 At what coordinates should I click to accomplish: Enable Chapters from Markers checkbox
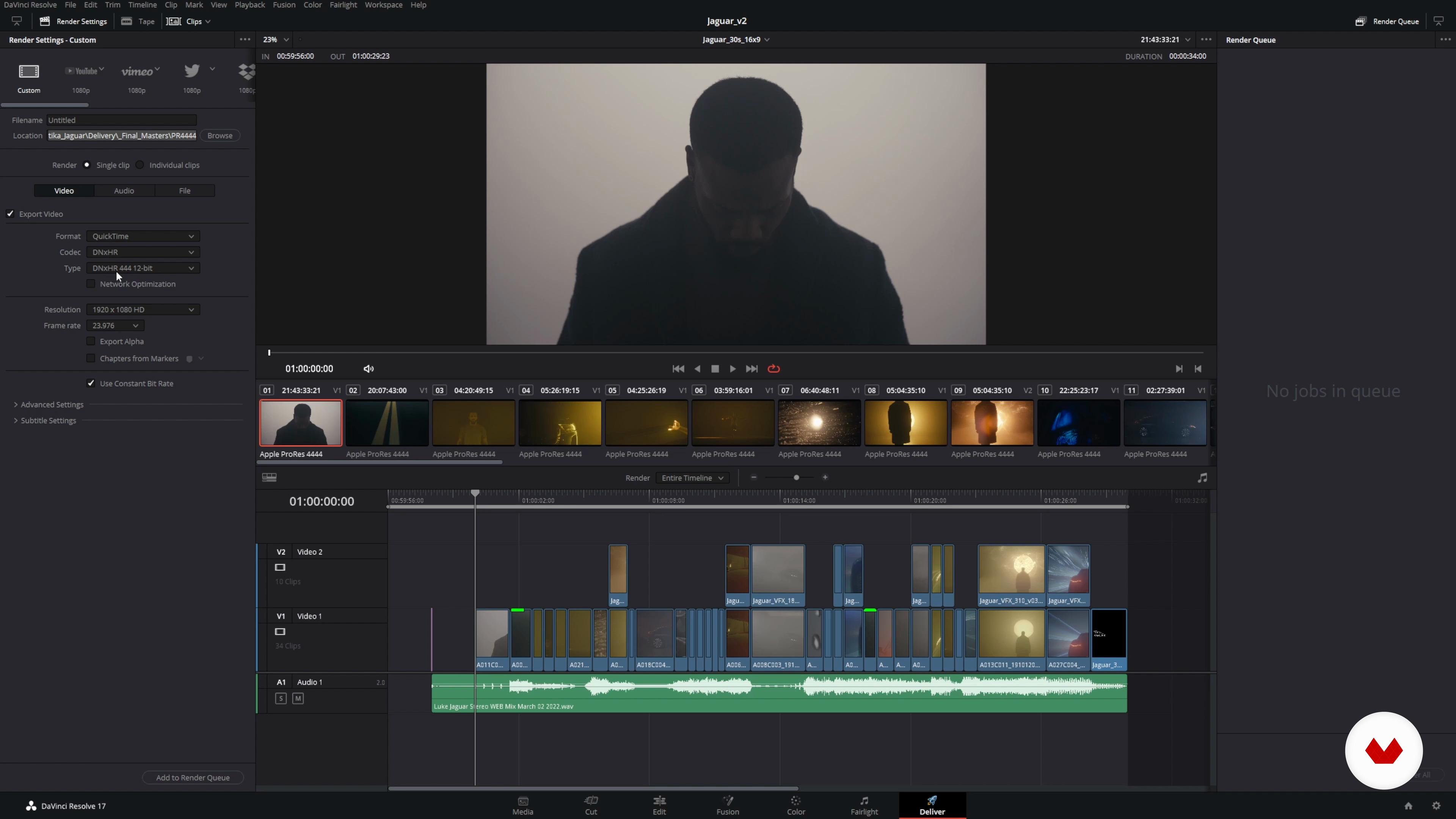click(x=91, y=358)
